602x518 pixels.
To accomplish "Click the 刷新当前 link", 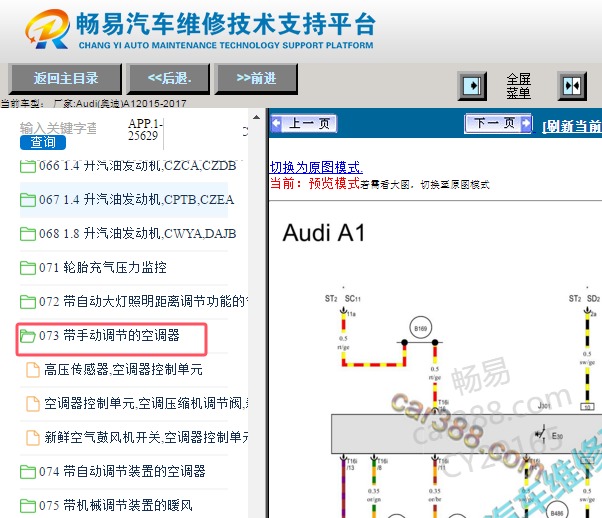I will tap(572, 126).
